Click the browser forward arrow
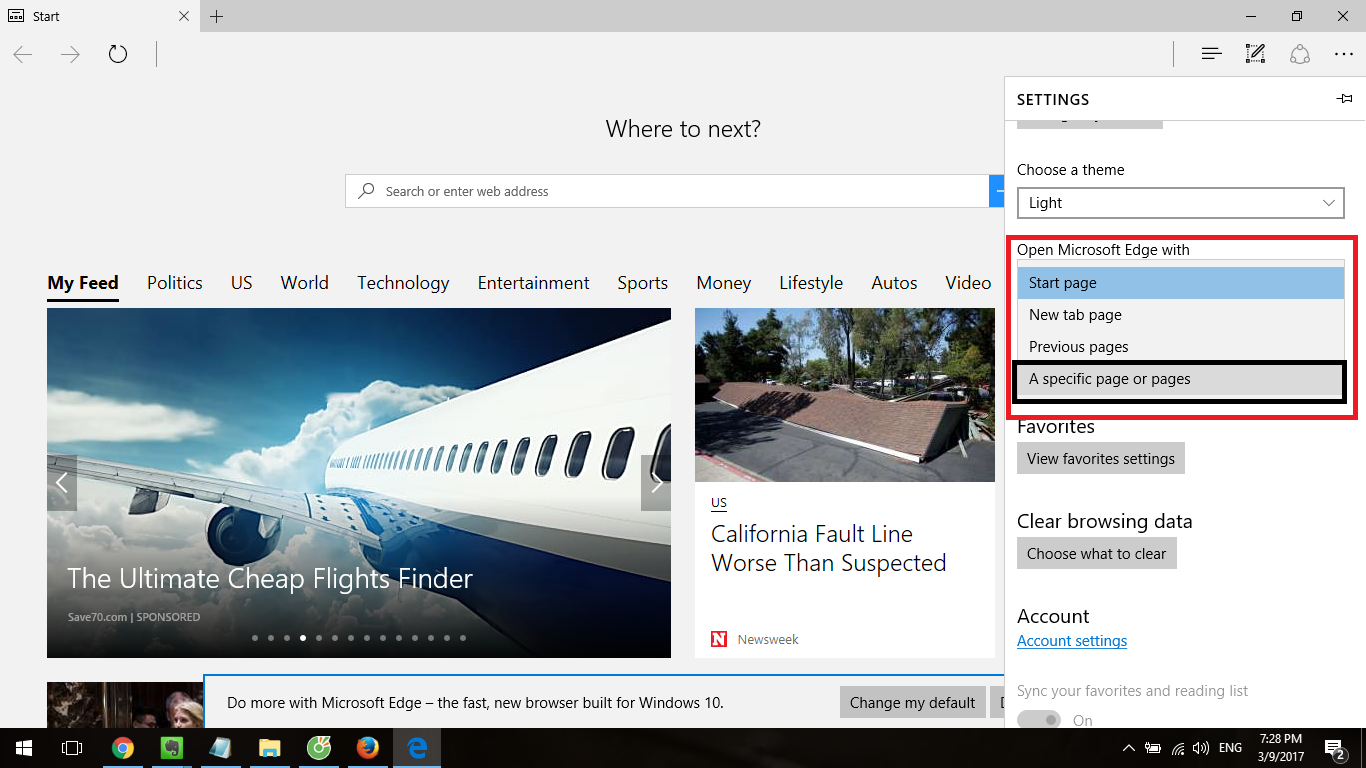Viewport: 1366px width, 768px height. (70, 54)
